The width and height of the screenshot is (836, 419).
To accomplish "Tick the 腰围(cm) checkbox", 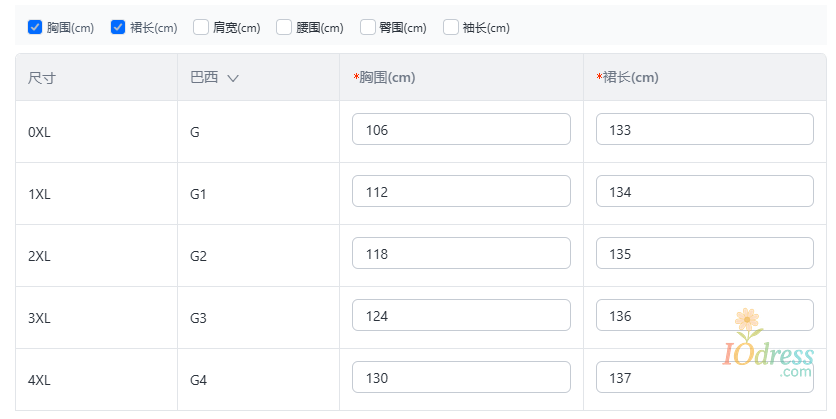I will click(284, 27).
